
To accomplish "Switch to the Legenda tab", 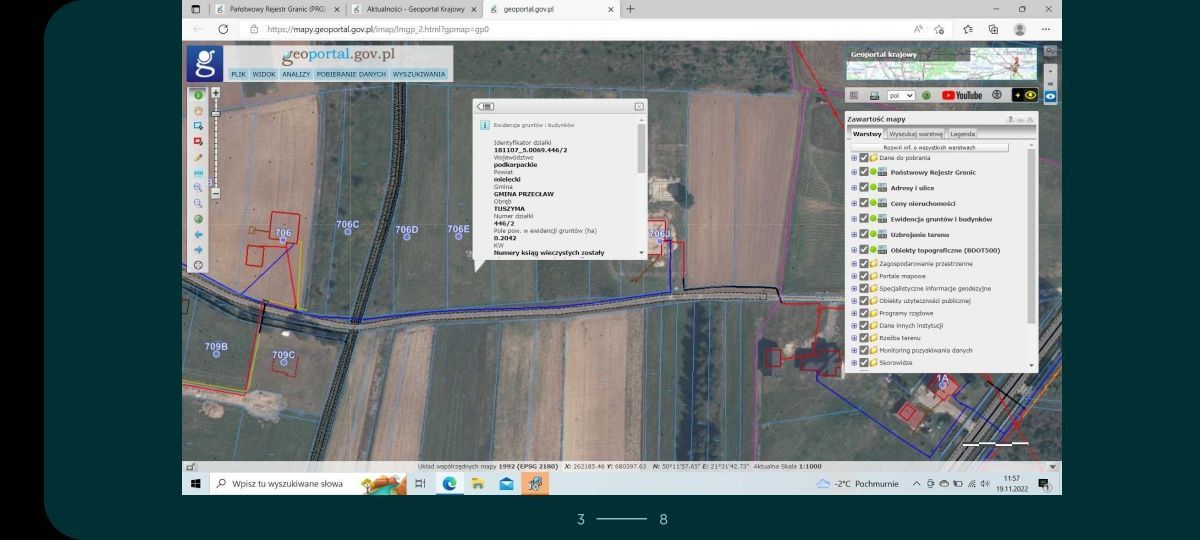I will pos(962,133).
